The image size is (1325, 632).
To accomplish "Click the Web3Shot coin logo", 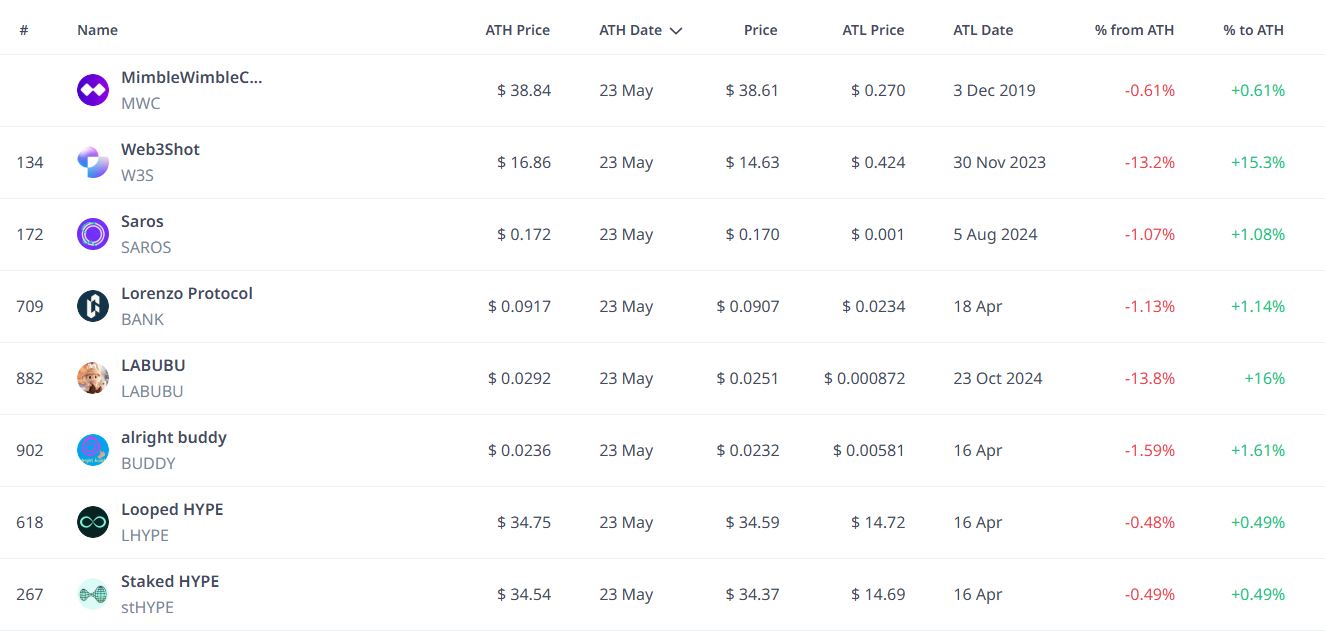I will [93, 162].
